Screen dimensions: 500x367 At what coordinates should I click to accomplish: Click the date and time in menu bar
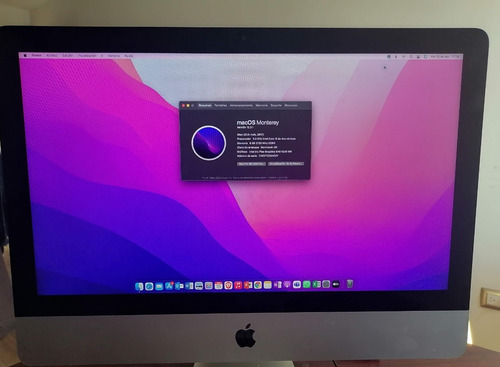(x=445, y=57)
